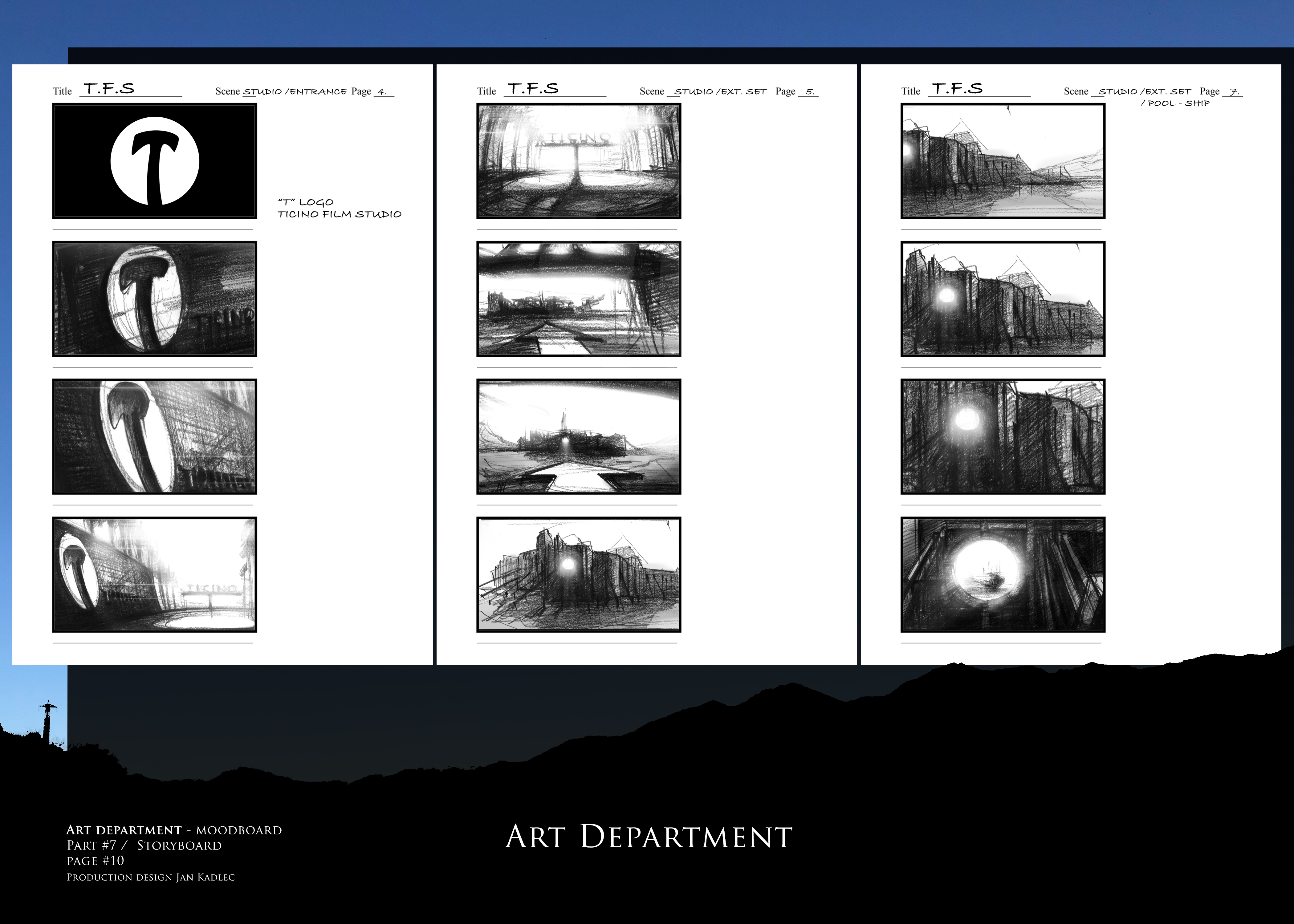Click the Pool - Ship scene note
This screenshot has width=1294, height=924.
1174,103
